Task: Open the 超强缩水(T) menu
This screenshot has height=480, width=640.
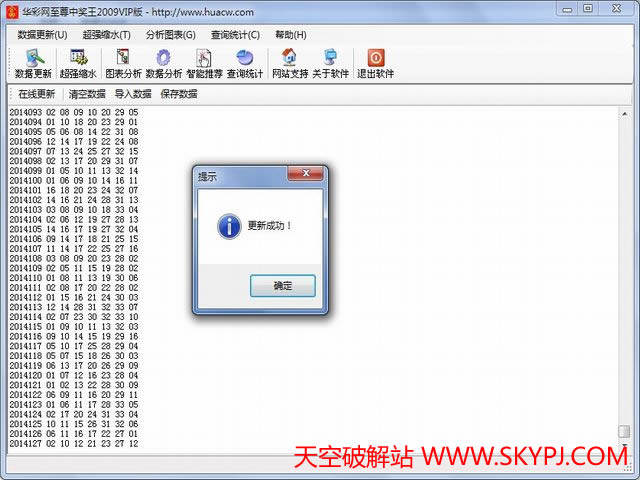Action: click(106, 35)
